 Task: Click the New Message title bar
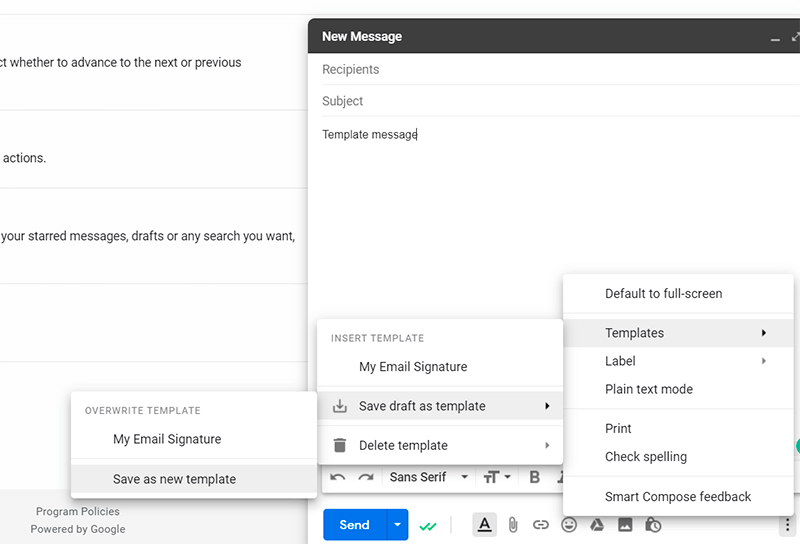554,36
